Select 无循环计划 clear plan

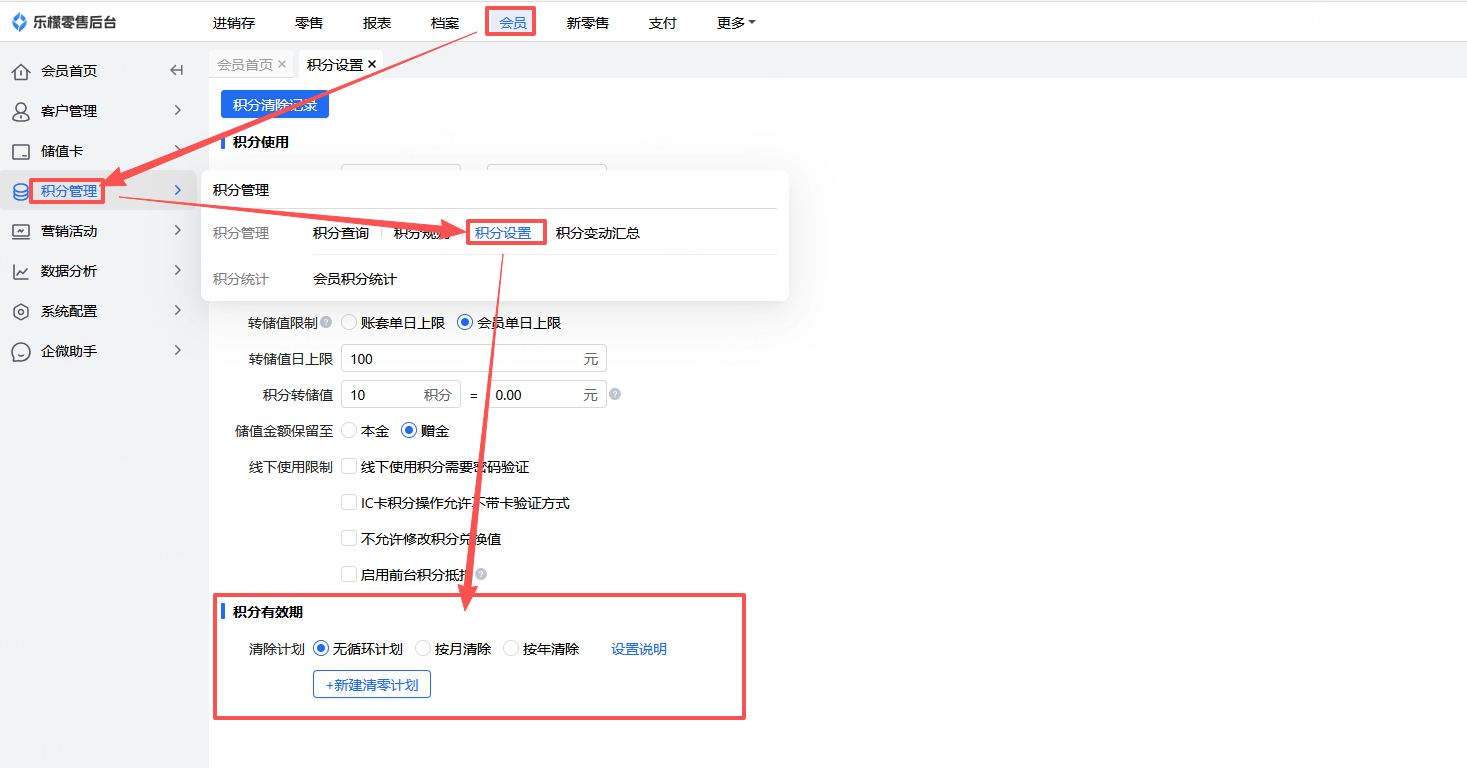click(x=321, y=648)
